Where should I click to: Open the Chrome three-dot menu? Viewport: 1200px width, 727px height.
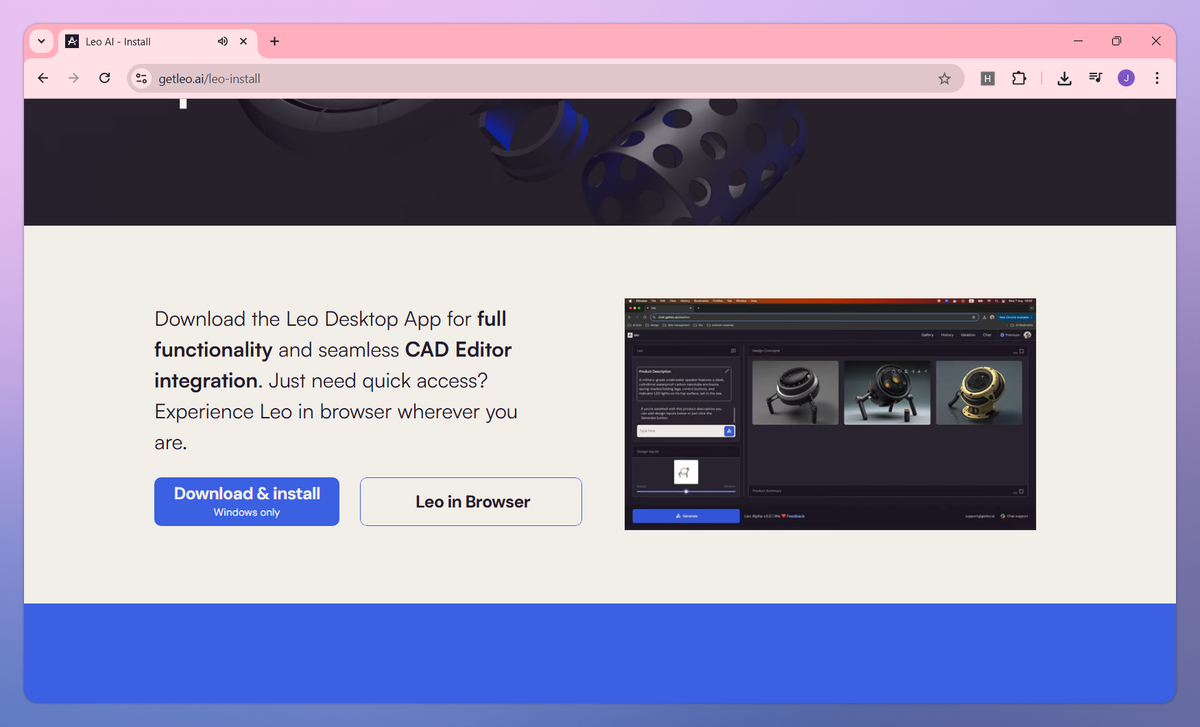(x=1157, y=78)
